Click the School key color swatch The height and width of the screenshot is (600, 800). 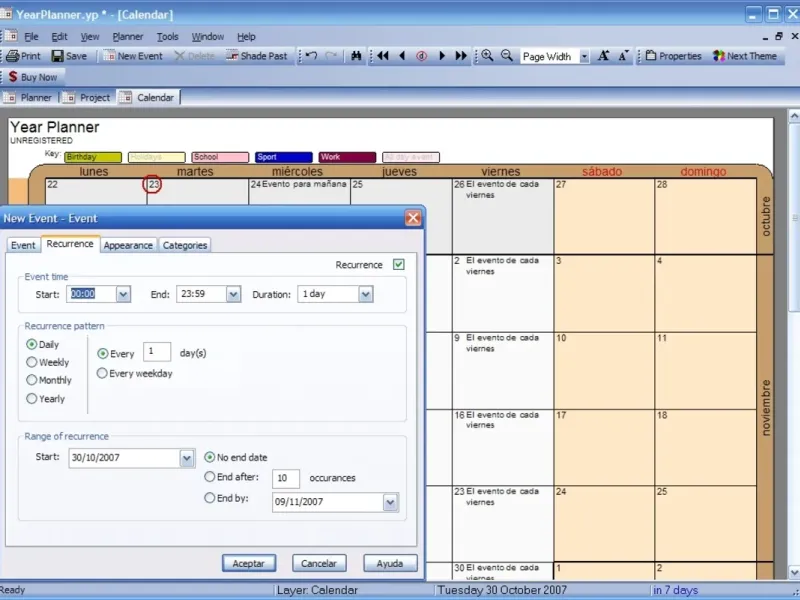pos(220,157)
